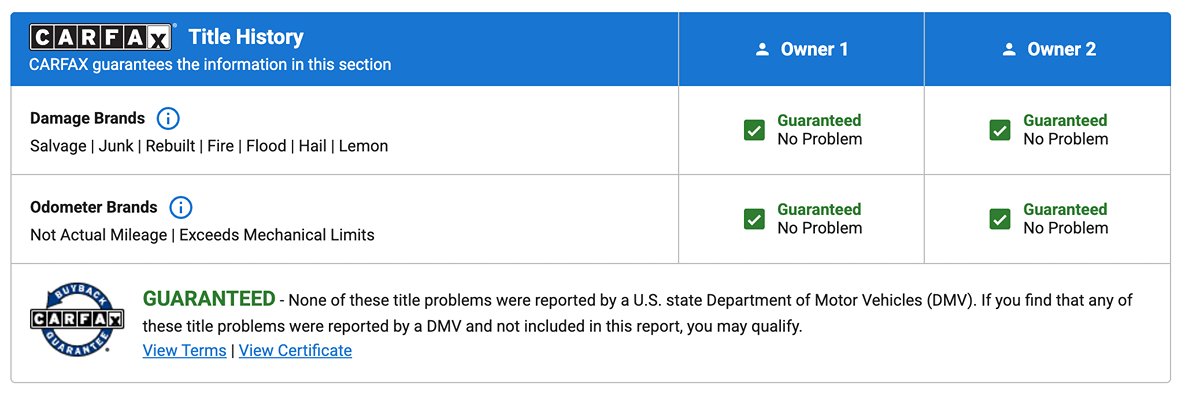
Task: Click Guaranteed text for Owner 2 Odometer Brands
Action: tap(1065, 210)
